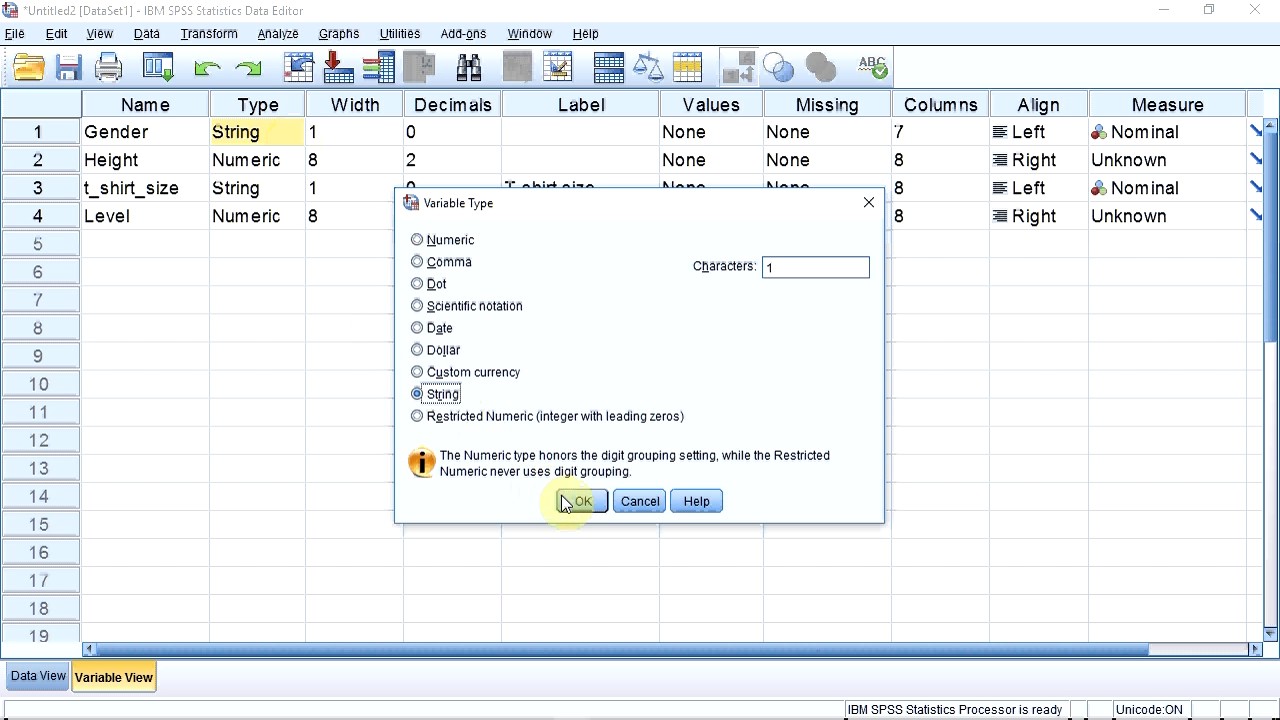Click Nominal measure icon for Gender row
This screenshot has width=1280, height=720.
pos(1099,132)
